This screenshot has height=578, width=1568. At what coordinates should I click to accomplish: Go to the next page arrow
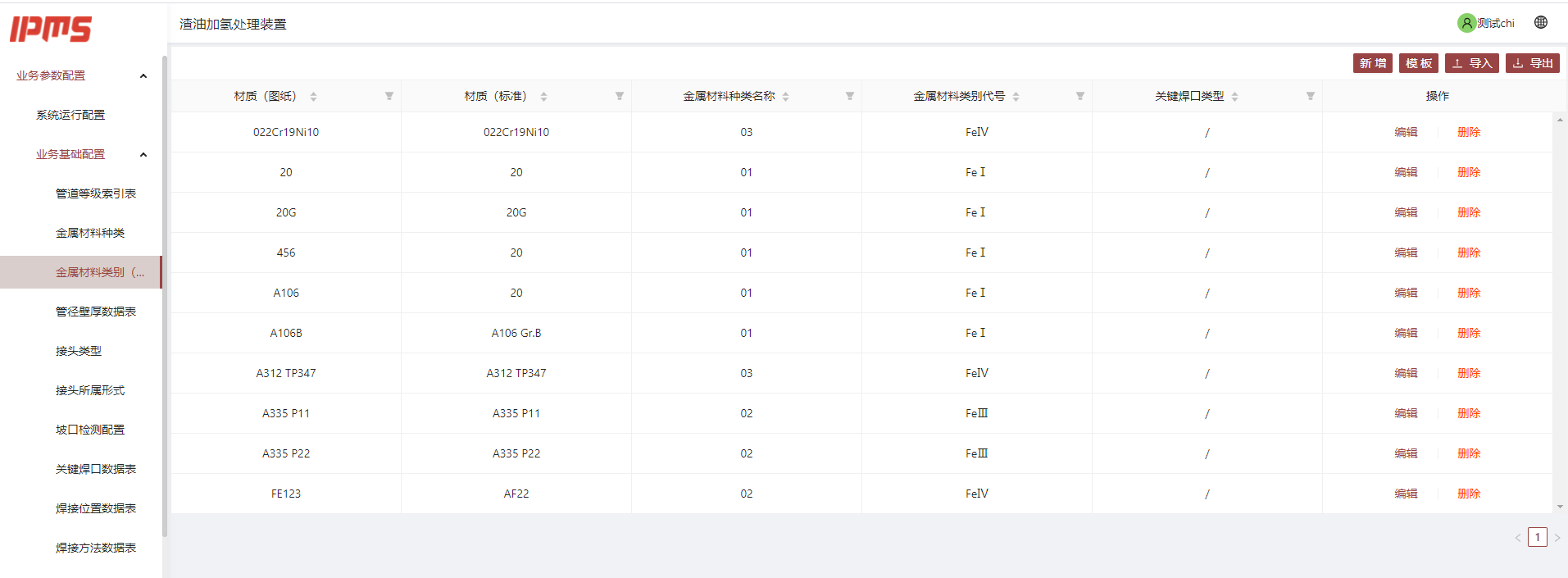coord(1557,538)
